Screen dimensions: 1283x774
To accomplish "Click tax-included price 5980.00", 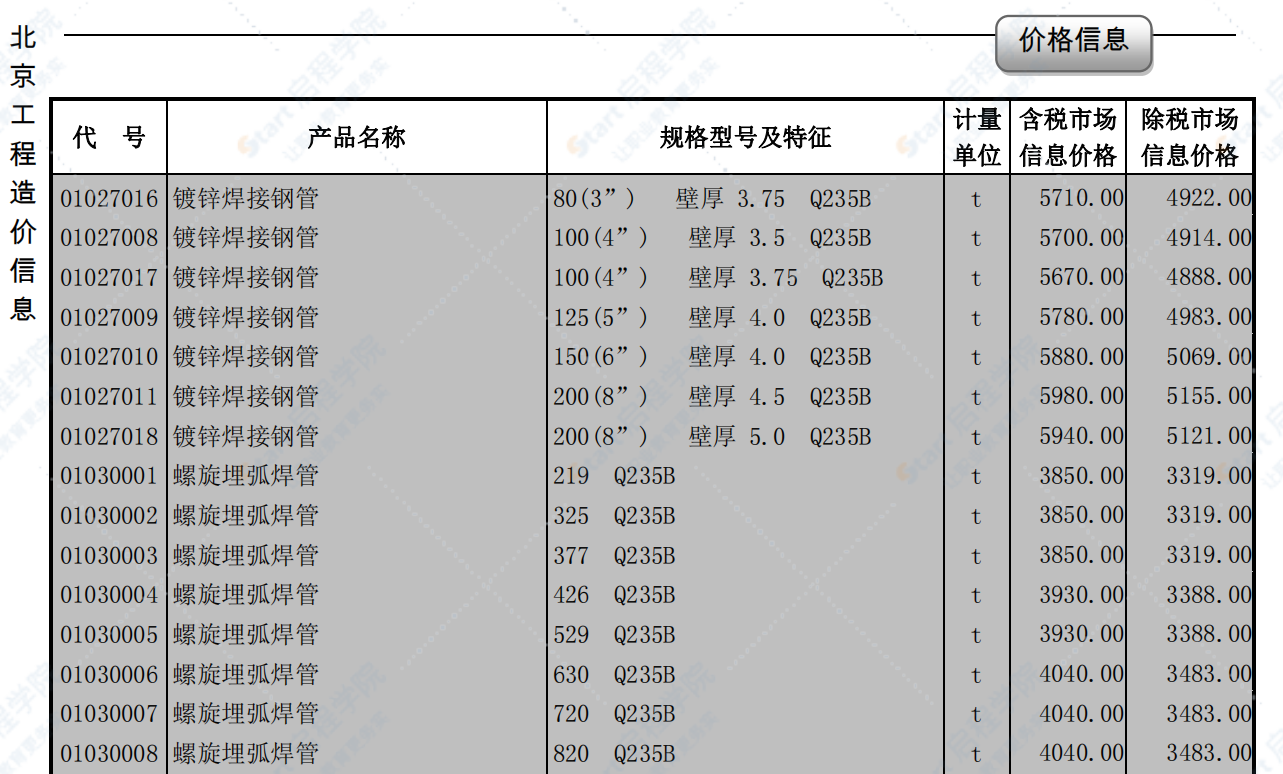I will click(x=1081, y=396).
